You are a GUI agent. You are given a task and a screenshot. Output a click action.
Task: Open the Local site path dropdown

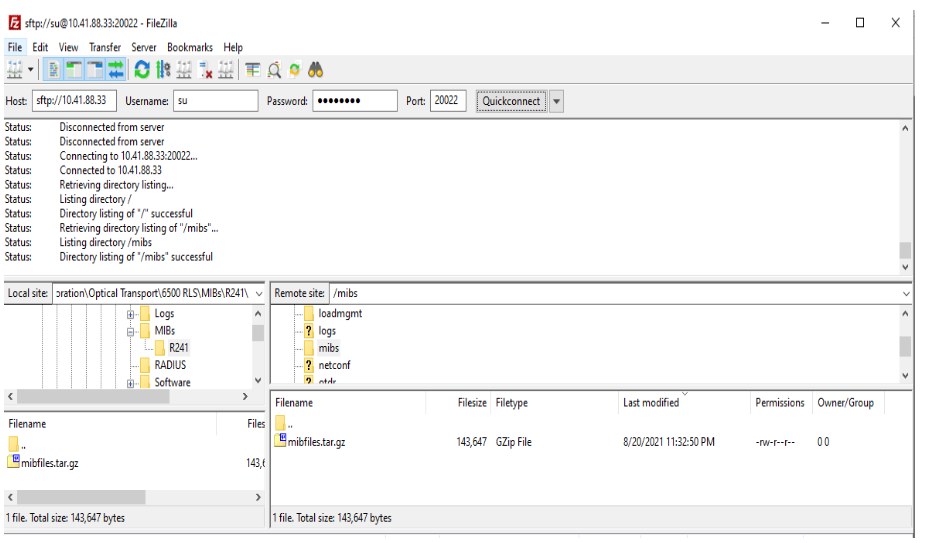[x=259, y=294]
